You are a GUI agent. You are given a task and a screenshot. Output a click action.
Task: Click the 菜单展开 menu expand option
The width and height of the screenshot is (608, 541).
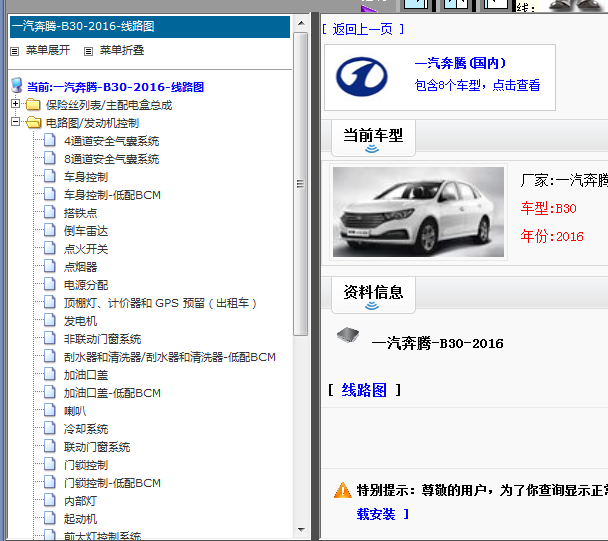tap(48, 50)
